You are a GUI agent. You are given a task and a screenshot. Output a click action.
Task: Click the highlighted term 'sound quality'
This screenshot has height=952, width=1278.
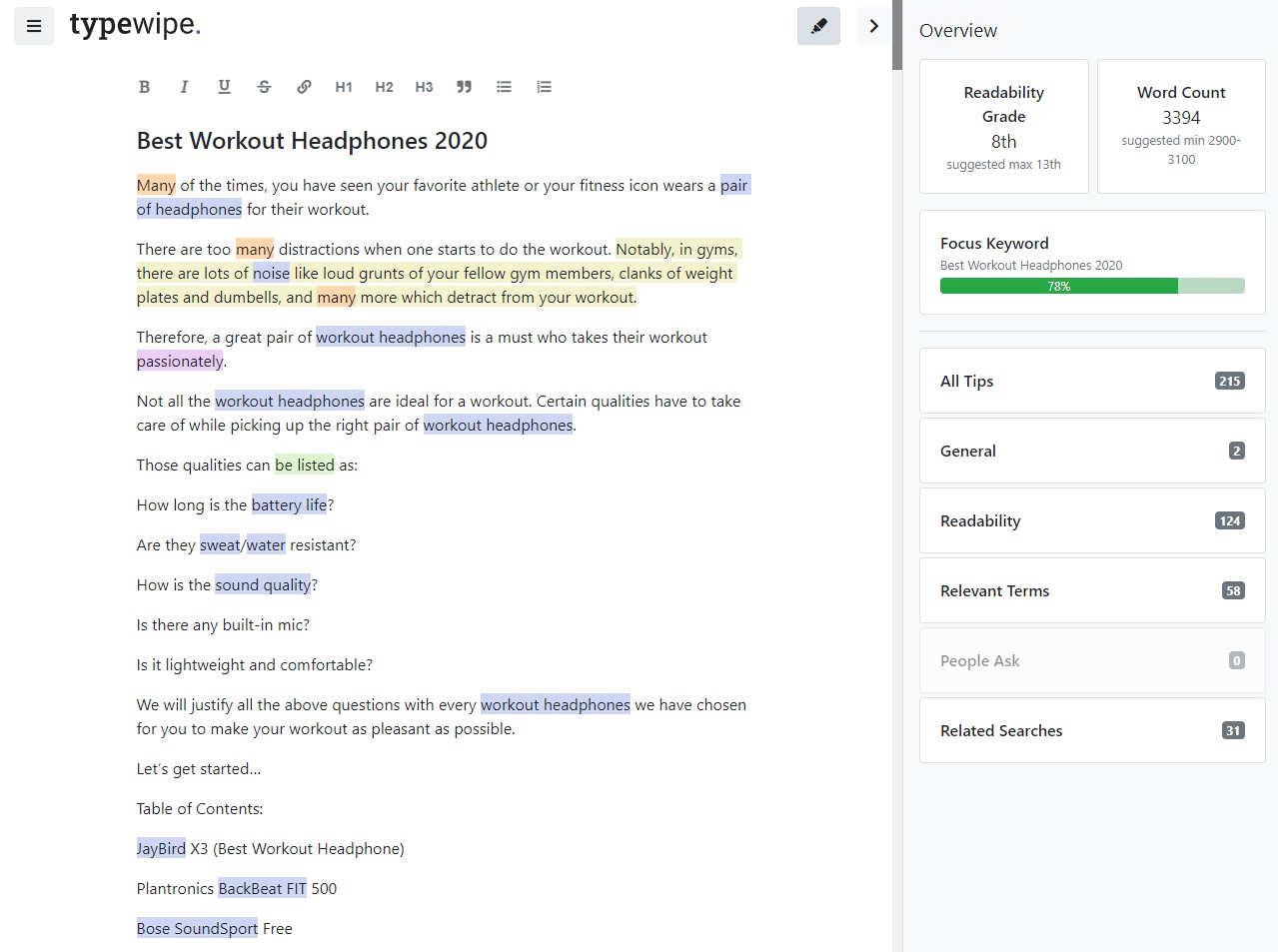coord(263,584)
